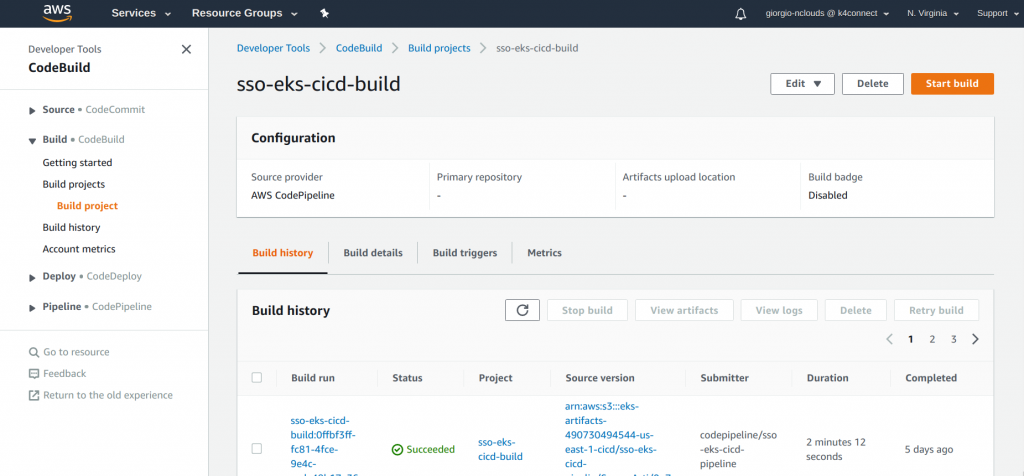
Task: Click the Completed column header
Action: [x=931, y=377]
